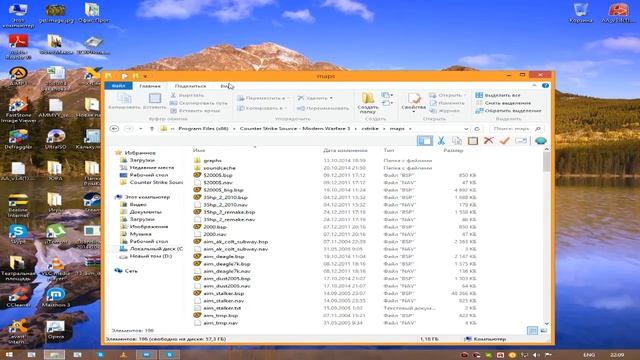Open recent locations dropdown next to forward arrow
Screen dimensions: 640x360
tap(140, 129)
